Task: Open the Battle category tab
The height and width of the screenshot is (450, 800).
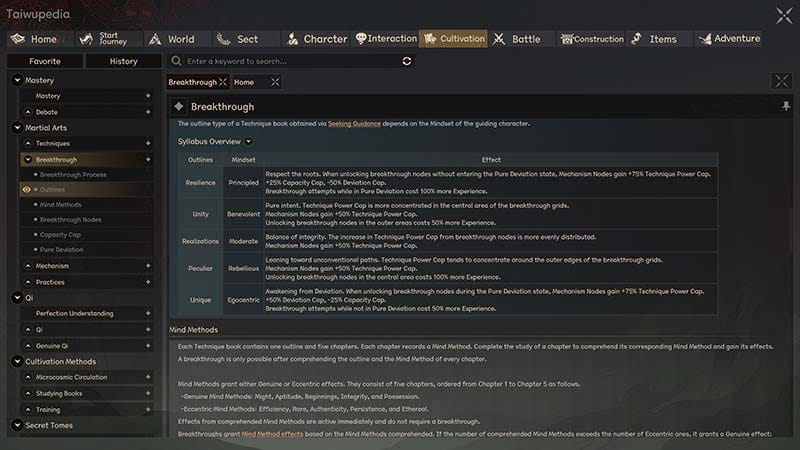Action: (522, 39)
